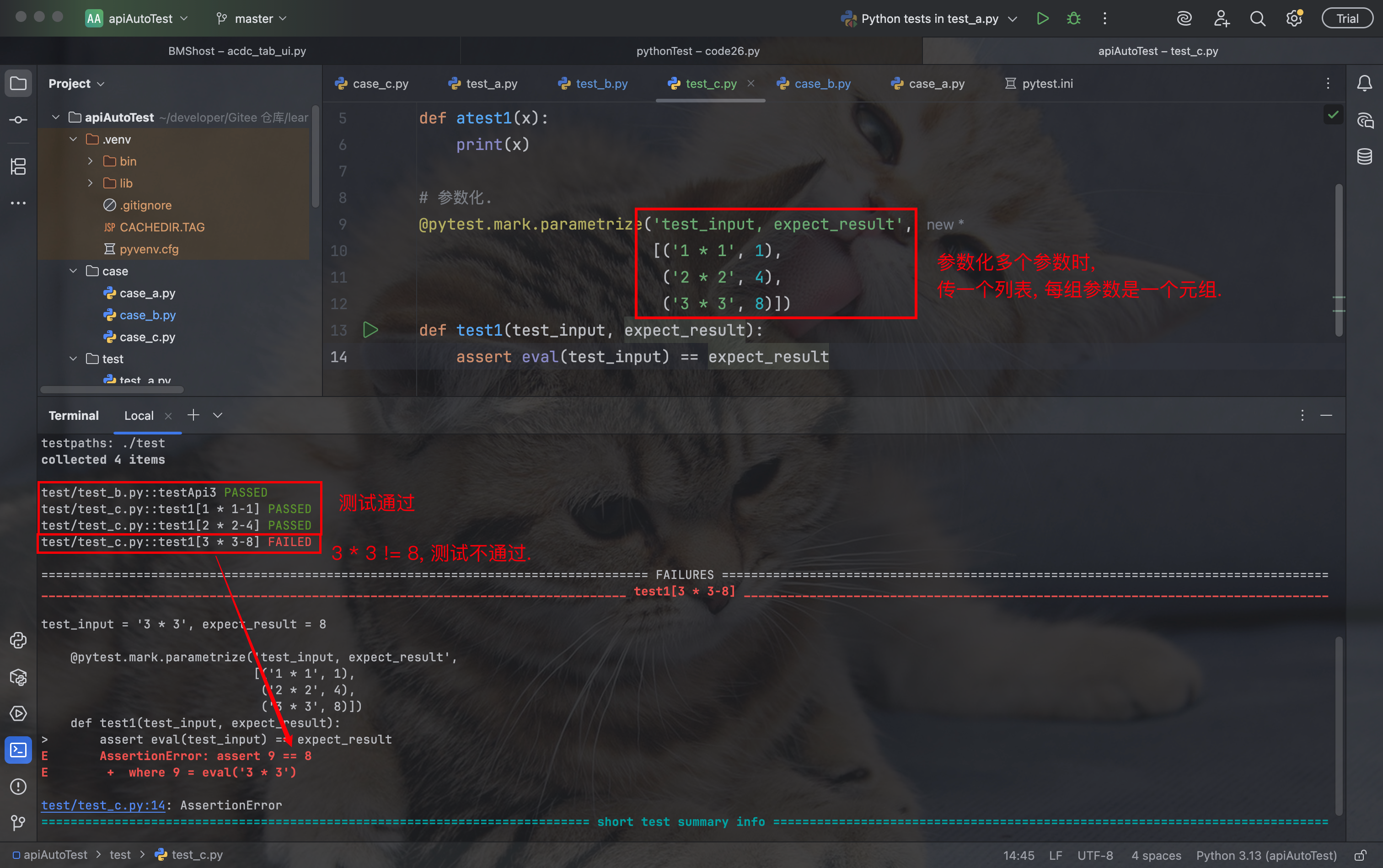This screenshot has width=1383, height=868.
Task: Click the Run button in the top toolbar
Action: point(1043,18)
